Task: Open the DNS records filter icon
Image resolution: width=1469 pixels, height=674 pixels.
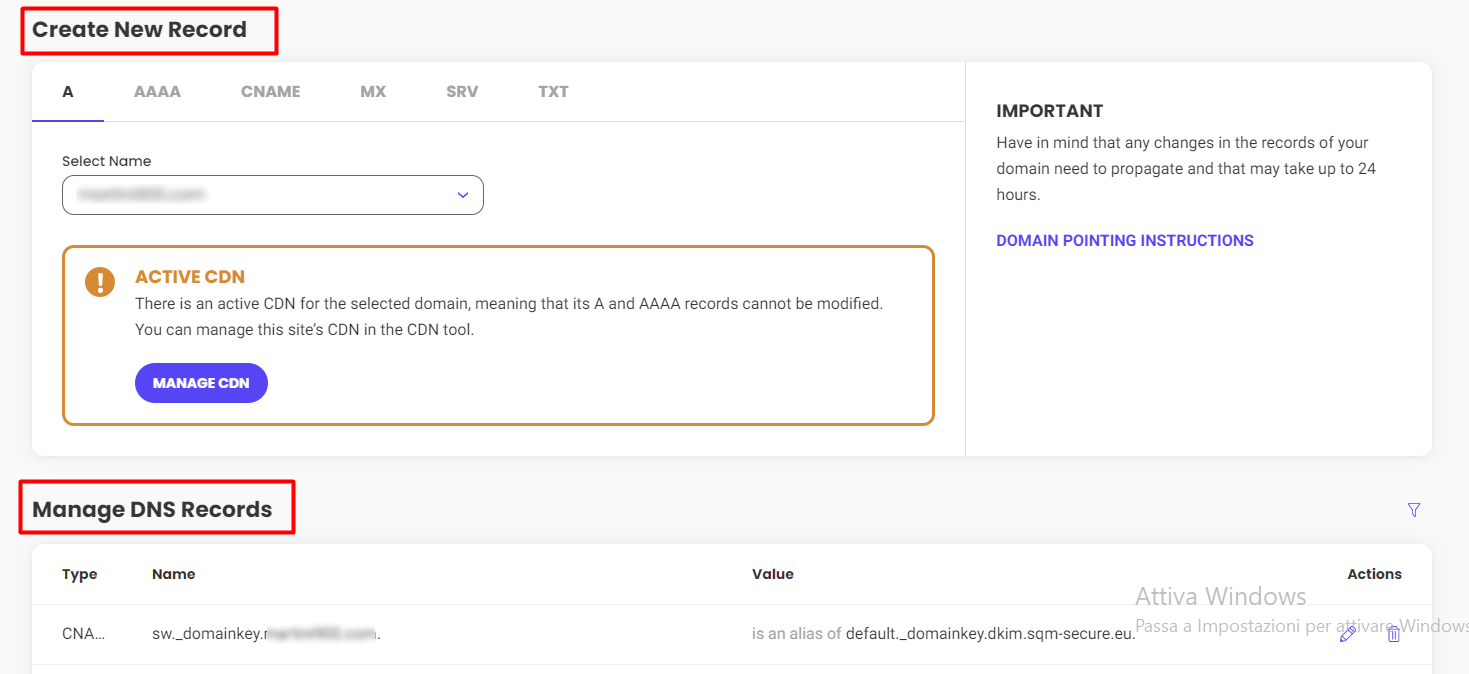Action: [x=1413, y=510]
